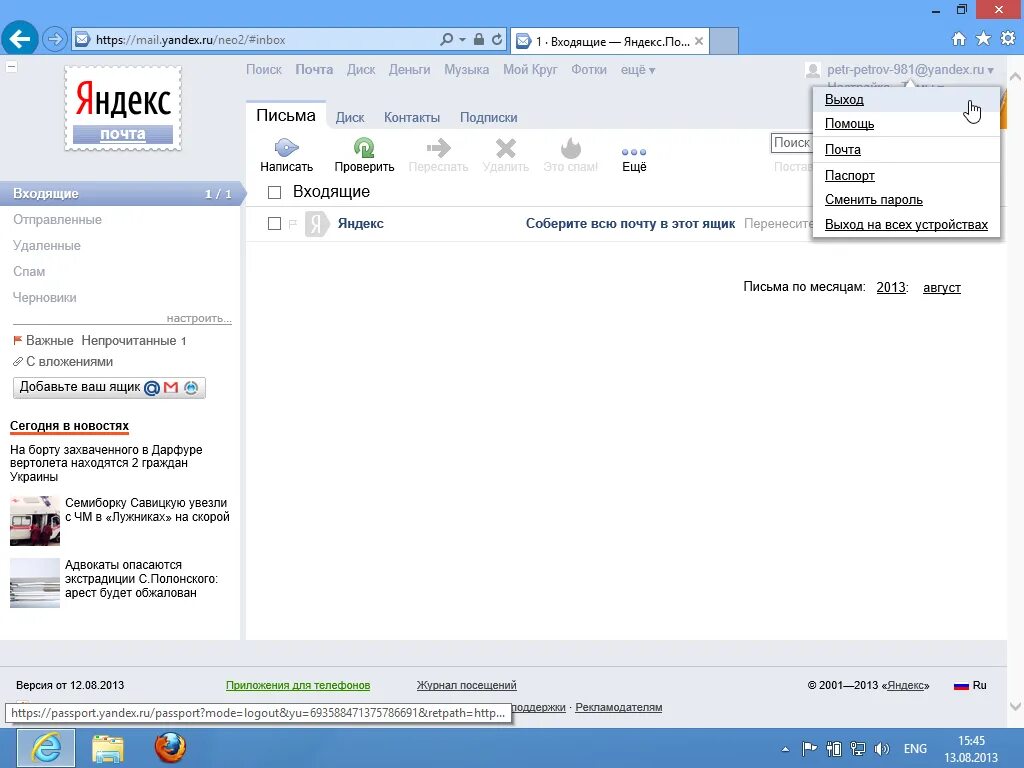Viewport: 1024px width, 768px height.
Task: Click the new blank browser tab button
Action: [724, 41]
